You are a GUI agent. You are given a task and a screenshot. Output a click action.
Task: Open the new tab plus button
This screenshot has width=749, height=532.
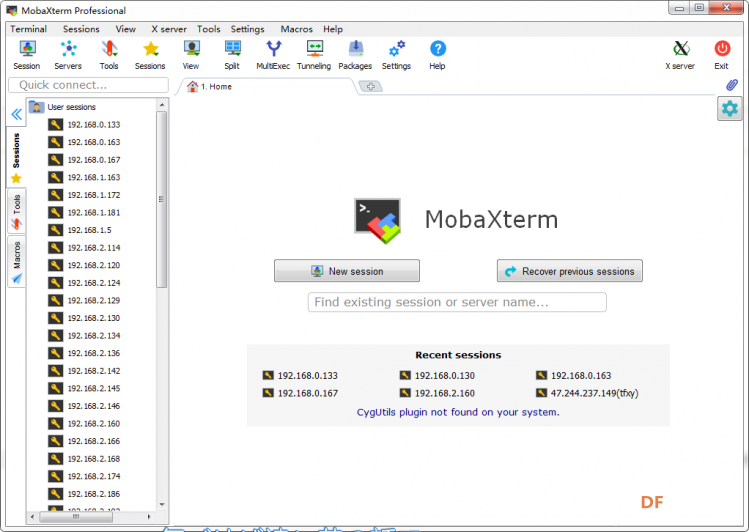pyautogui.click(x=370, y=86)
